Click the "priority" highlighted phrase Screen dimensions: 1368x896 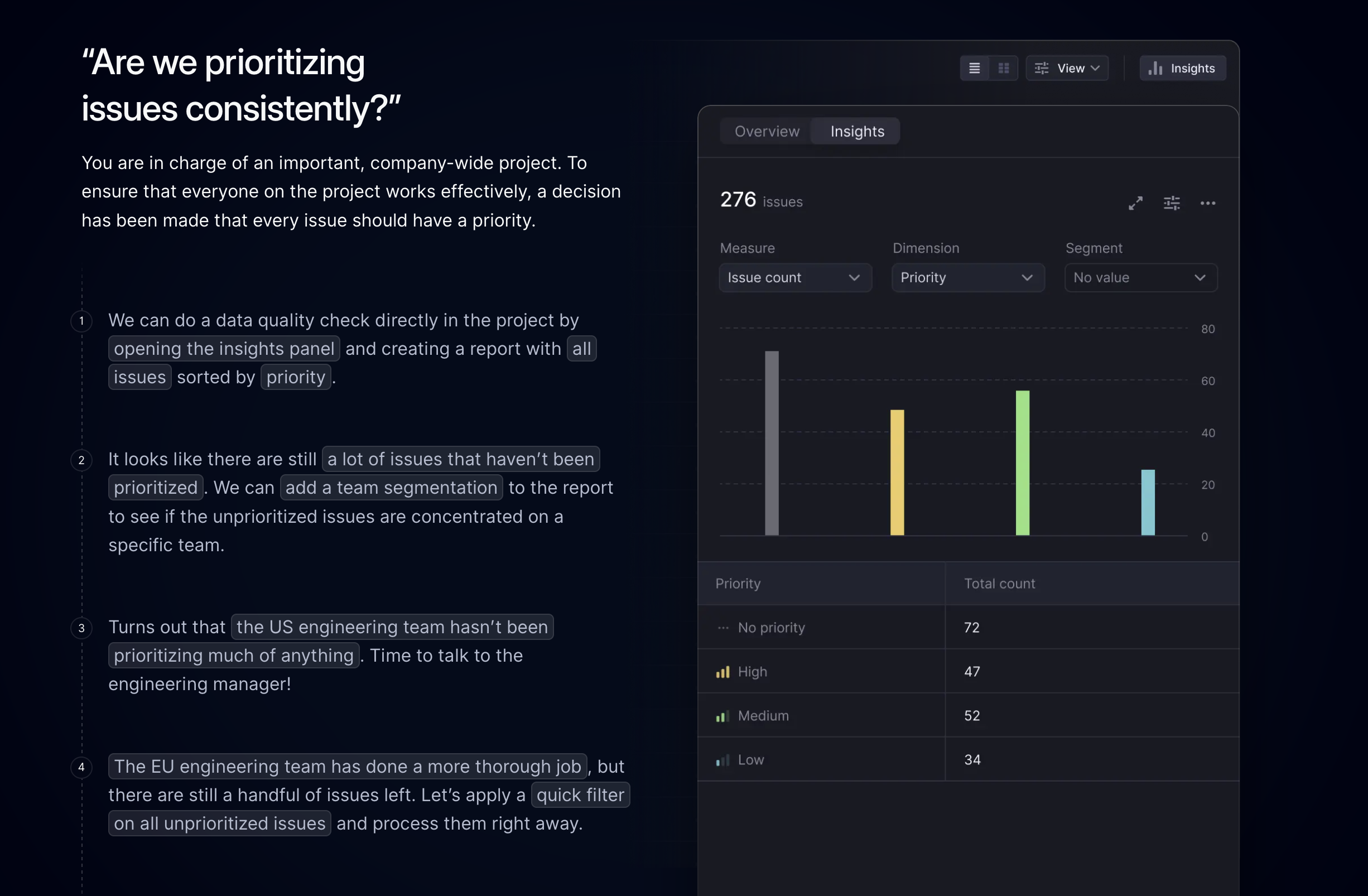click(296, 377)
